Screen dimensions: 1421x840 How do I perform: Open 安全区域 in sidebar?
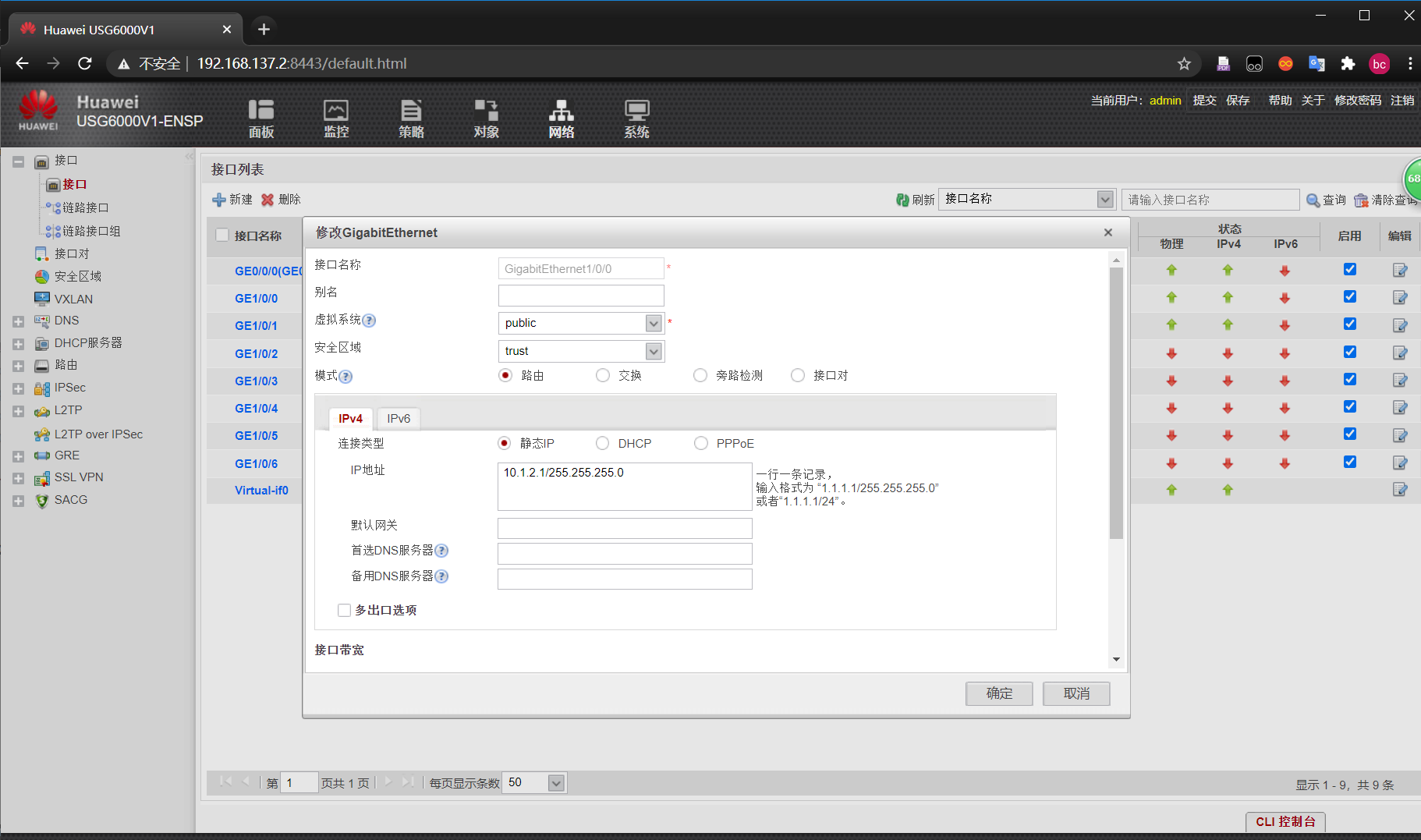(x=78, y=276)
